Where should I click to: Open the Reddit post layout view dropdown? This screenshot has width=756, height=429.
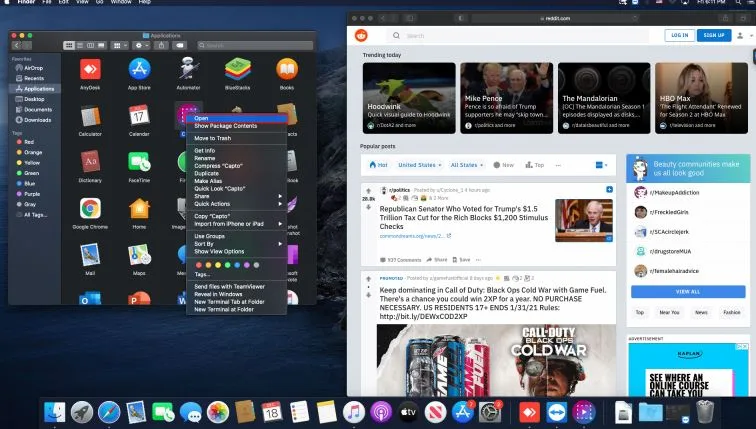[x=601, y=165]
